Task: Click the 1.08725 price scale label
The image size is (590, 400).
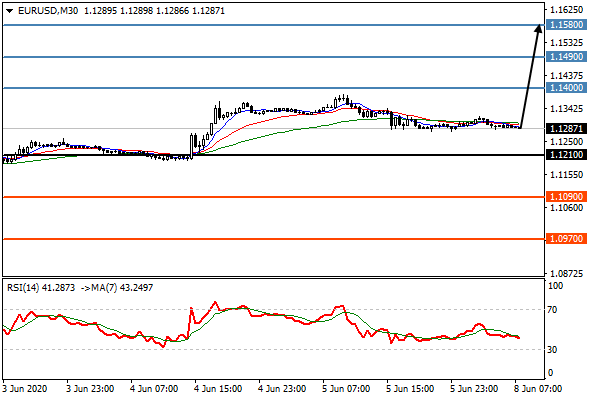Action: click(566, 274)
